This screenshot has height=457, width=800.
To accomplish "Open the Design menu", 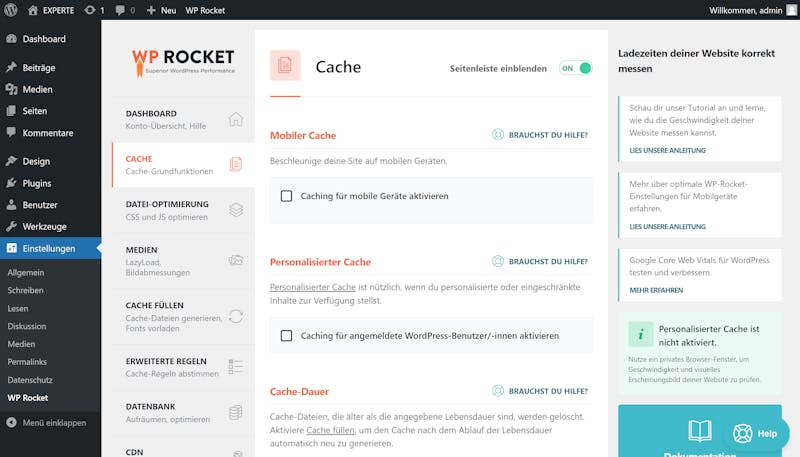I will 50,161.
